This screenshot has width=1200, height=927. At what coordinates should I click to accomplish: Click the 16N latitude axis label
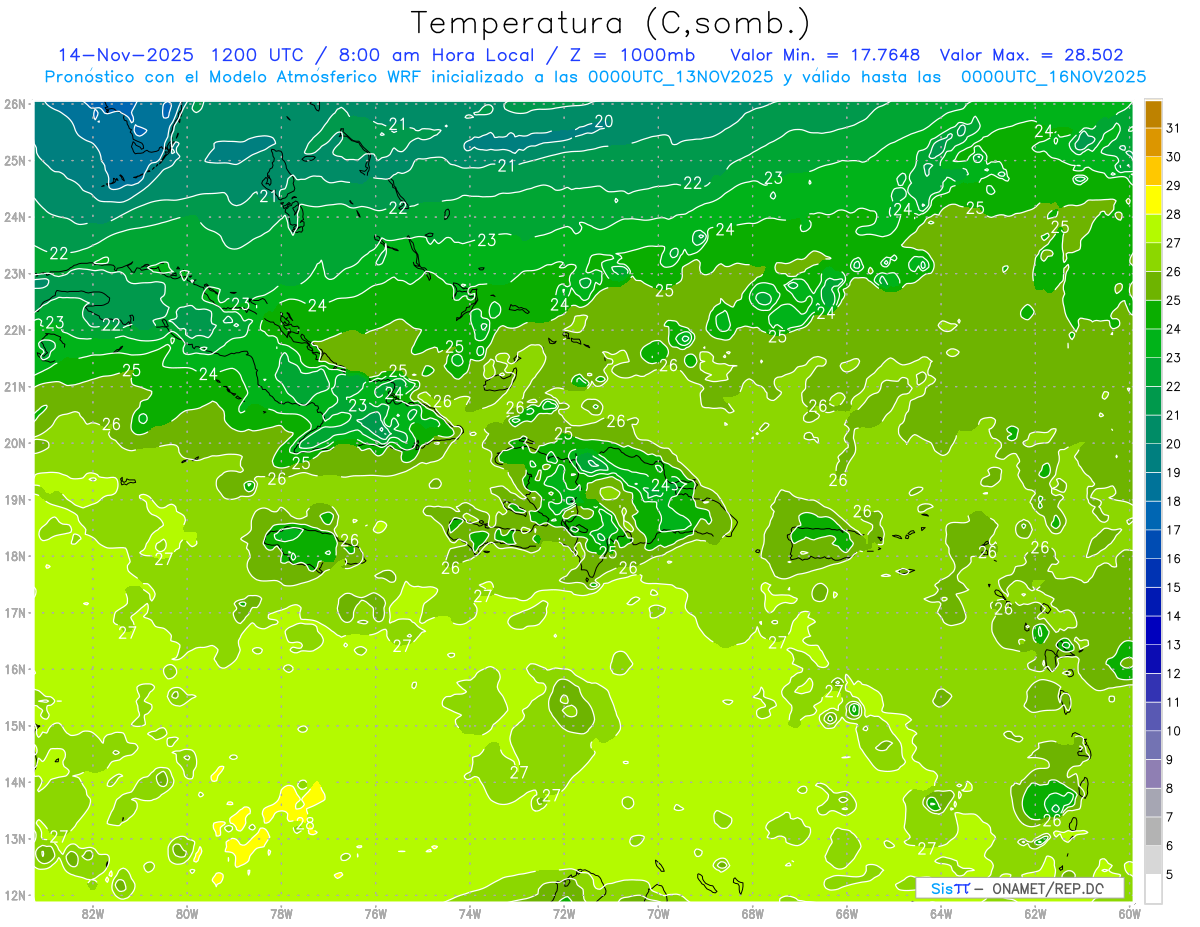[14, 669]
